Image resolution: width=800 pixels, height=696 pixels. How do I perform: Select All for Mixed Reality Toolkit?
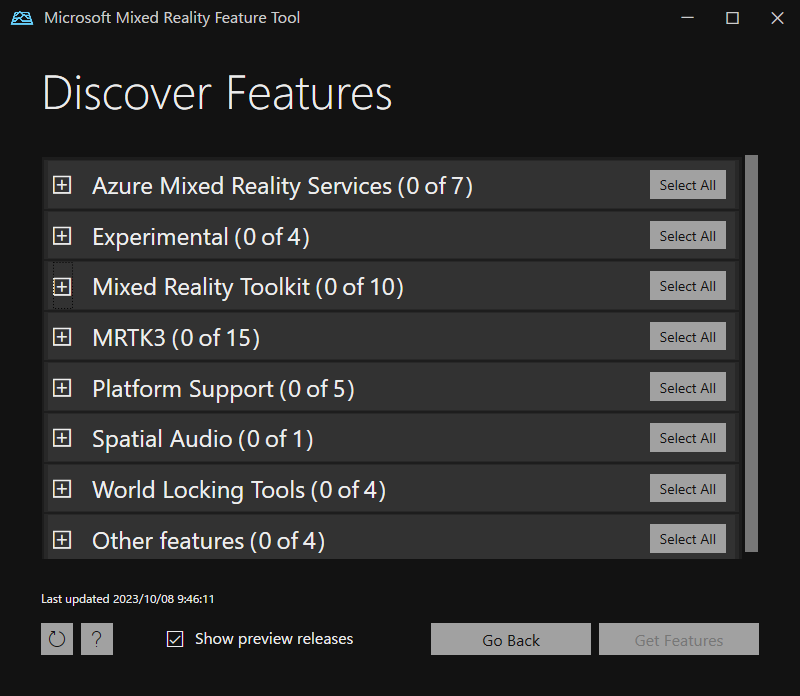(687, 286)
